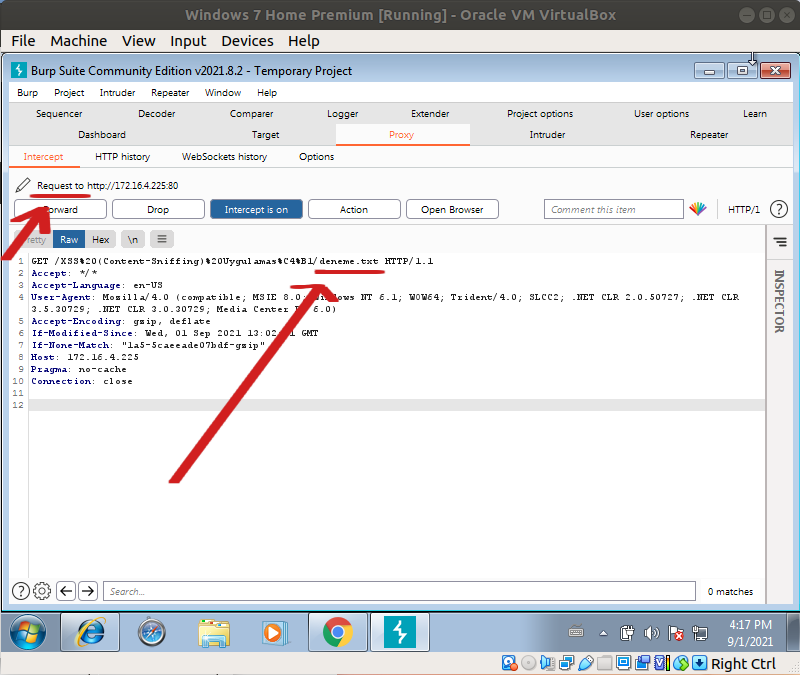Open the Extender tab

tap(430, 113)
